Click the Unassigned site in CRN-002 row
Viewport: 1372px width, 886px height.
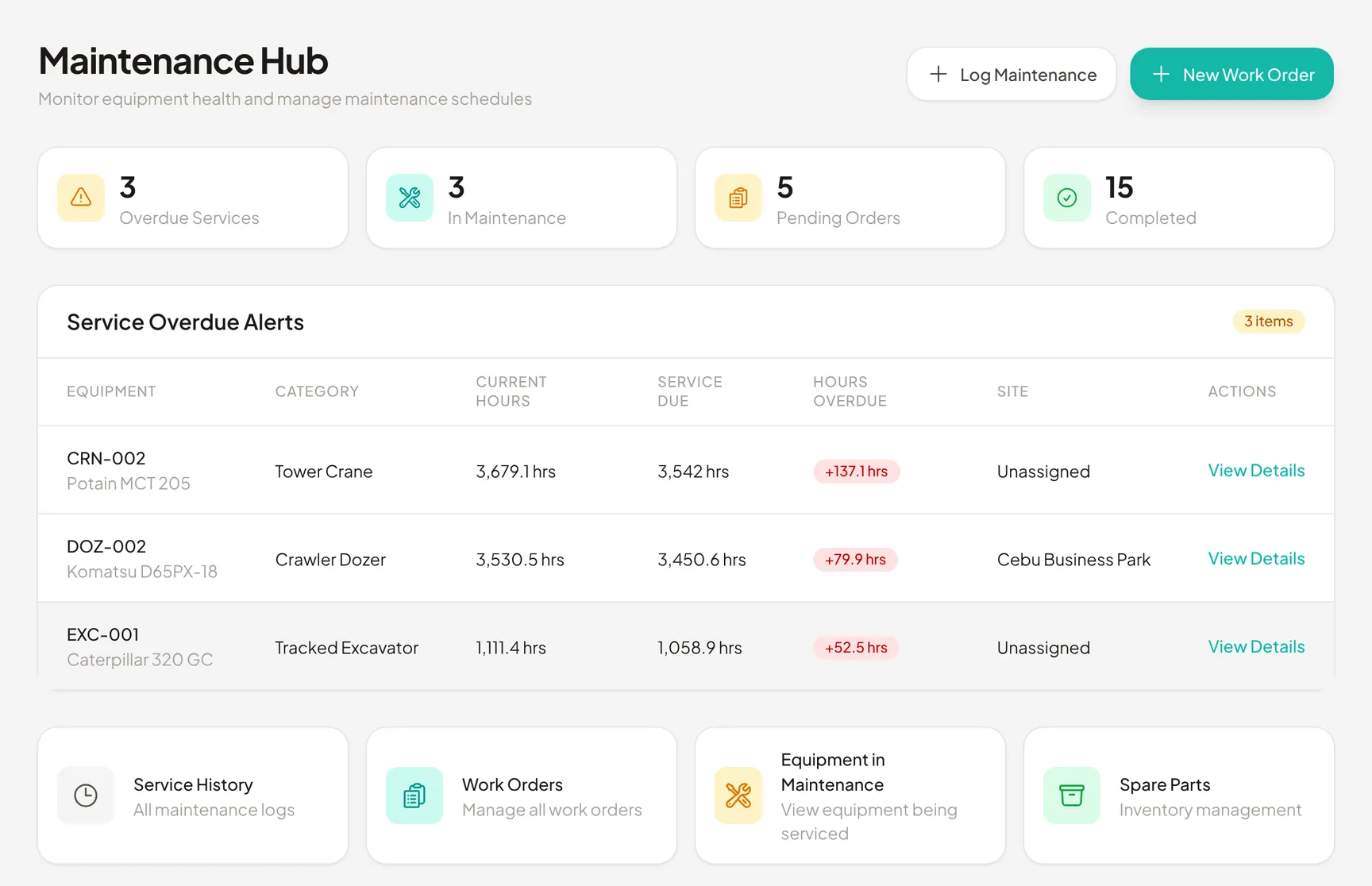tap(1043, 472)
